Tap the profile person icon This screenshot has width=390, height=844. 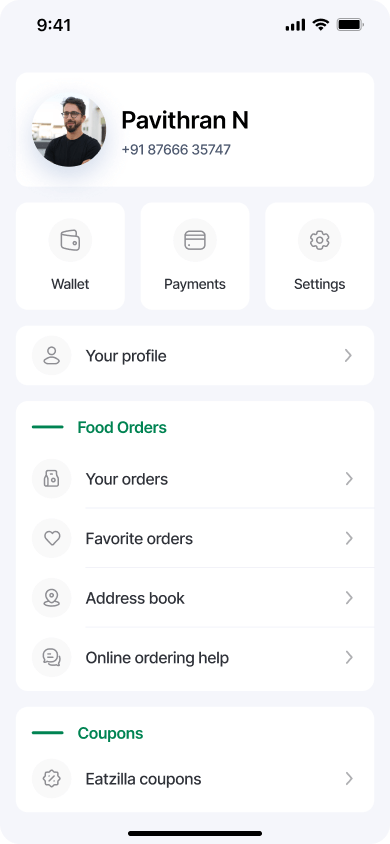(52, 355)
